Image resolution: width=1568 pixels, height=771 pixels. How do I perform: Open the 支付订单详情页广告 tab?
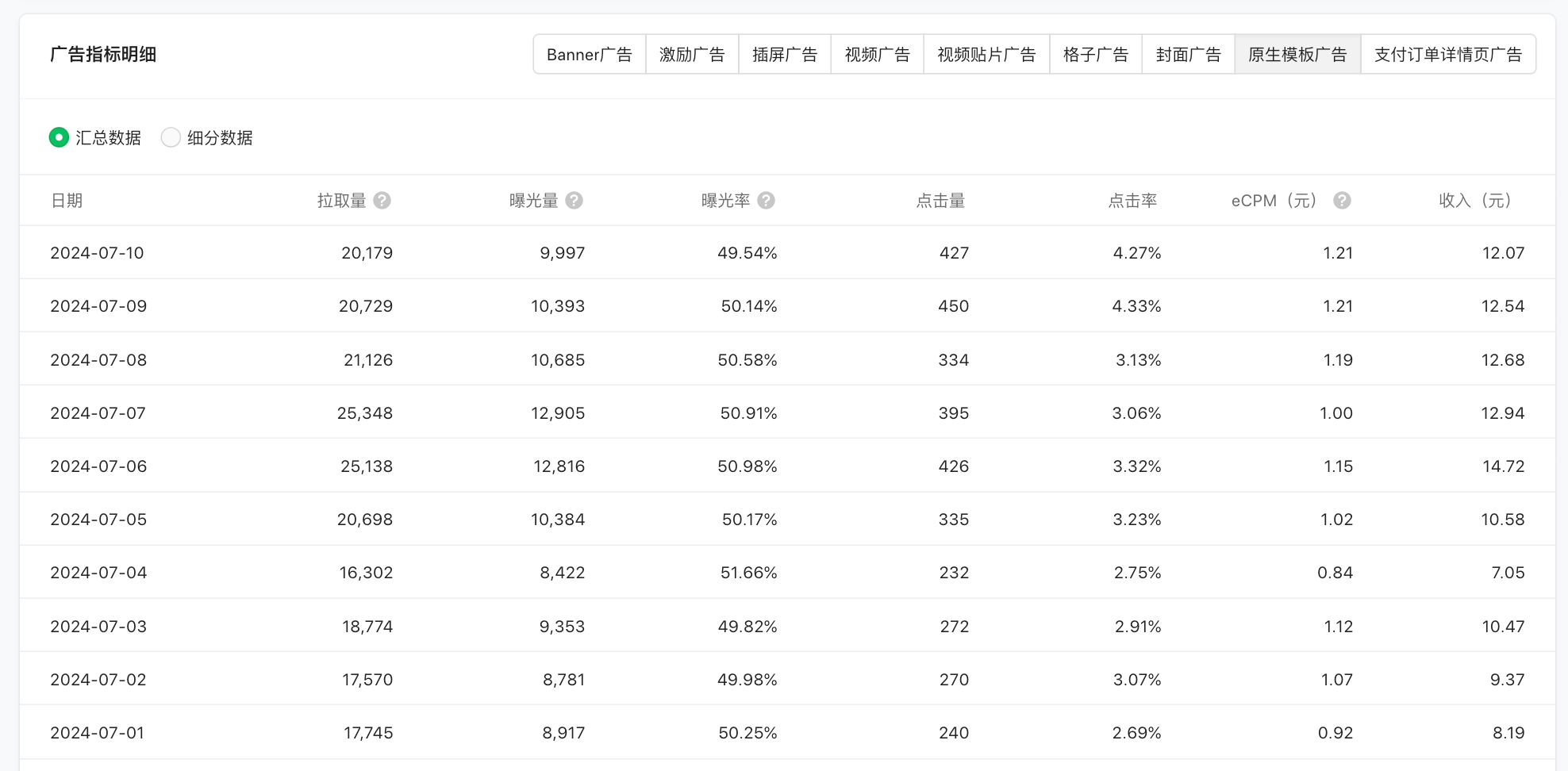pyautogui.click(x=1448, y=54)
